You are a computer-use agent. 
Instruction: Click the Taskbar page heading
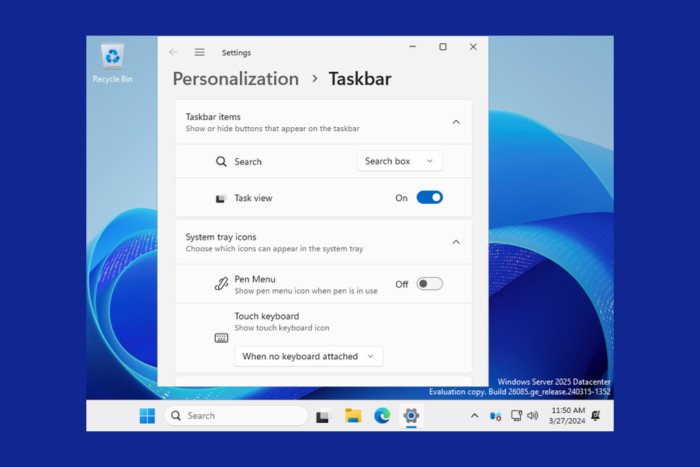tap(360, 79)
